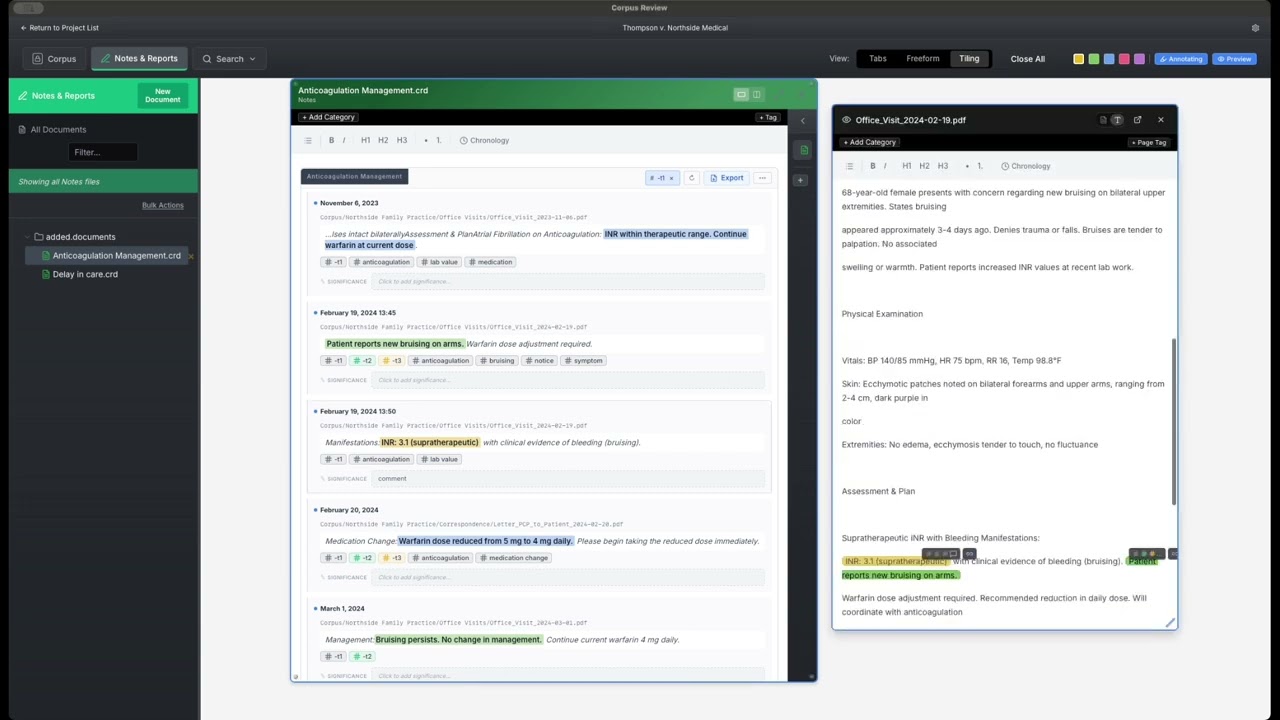The height and width of the screenshot is (720, 1280).
Task: Click the pencil edit icon at PDF panel bottom
Action: pos(1170,623)
